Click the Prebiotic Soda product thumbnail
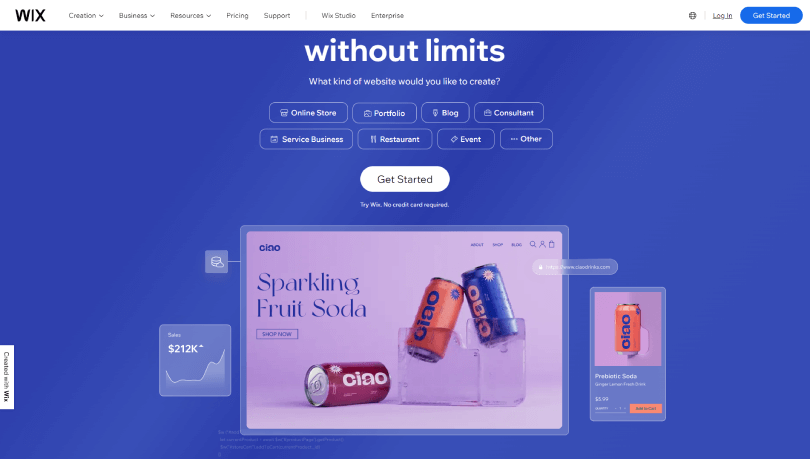Screen dimensions: 810x459 [x=628, y=329]
